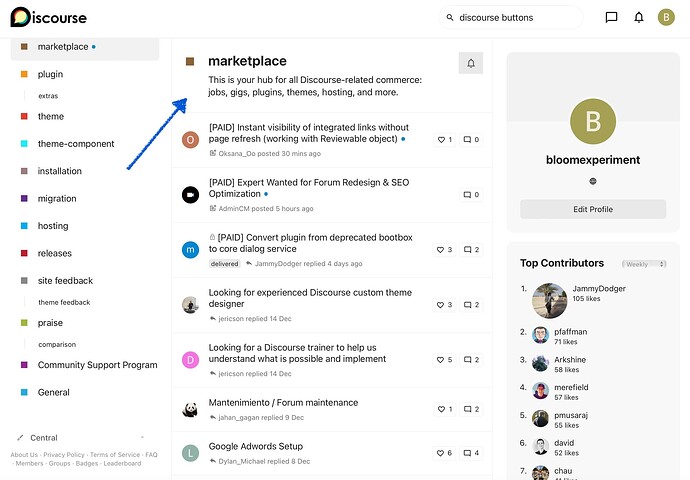
Task: Open JammyDodger contributor profile
Action: (x=598, y=289)
